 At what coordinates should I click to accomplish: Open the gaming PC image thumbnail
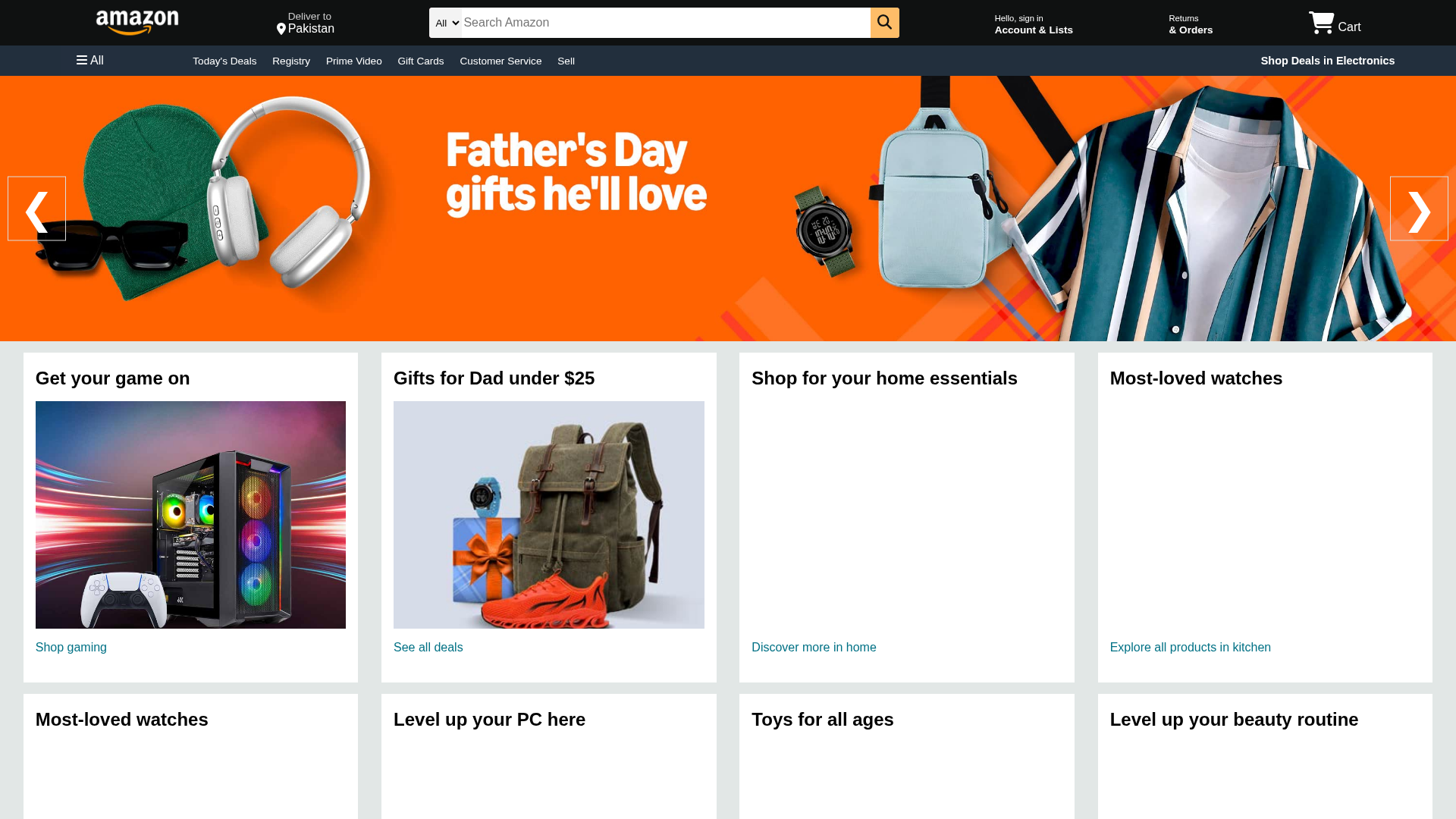[x=190, y=515]
